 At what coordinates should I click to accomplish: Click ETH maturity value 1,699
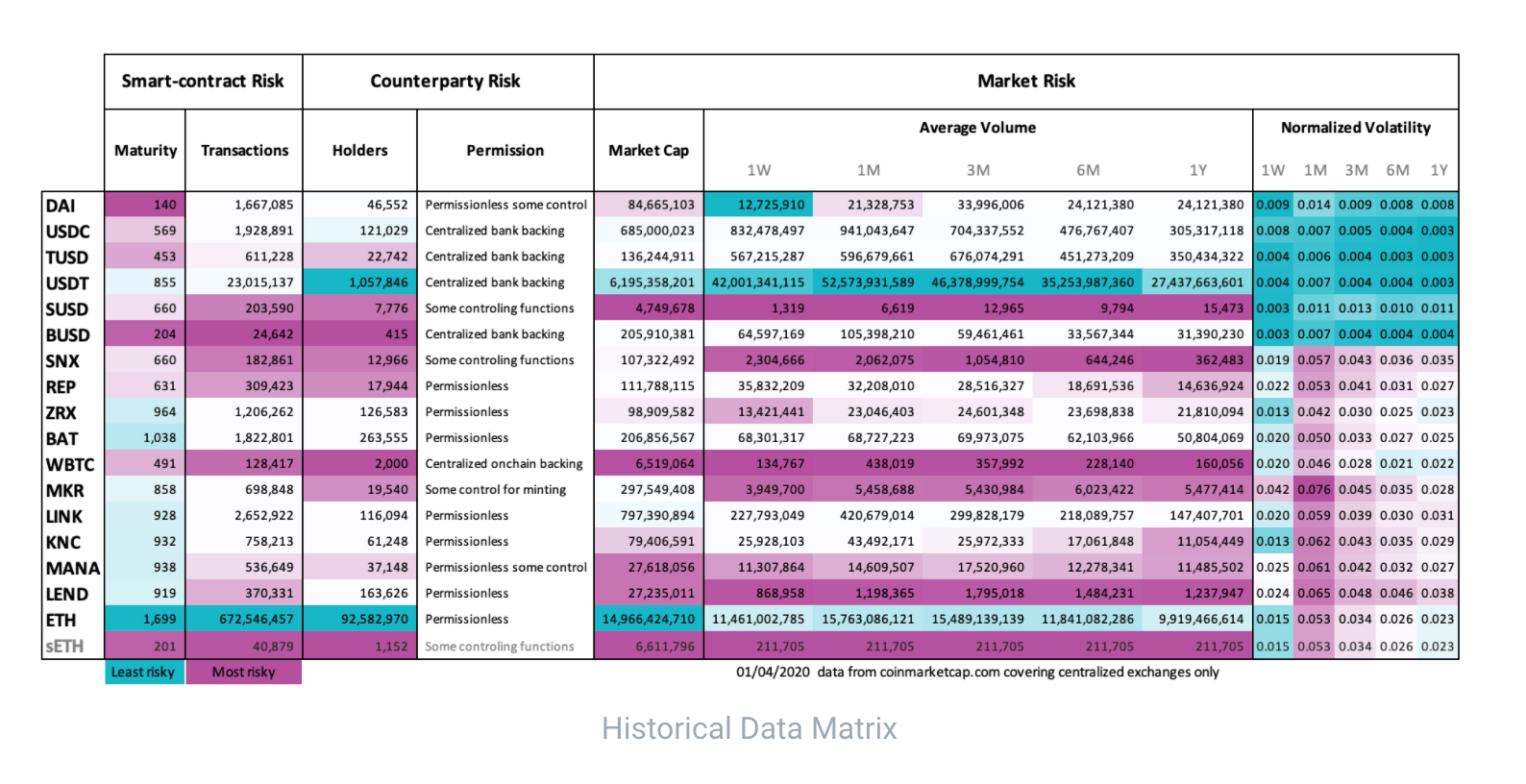coord(160,620)
